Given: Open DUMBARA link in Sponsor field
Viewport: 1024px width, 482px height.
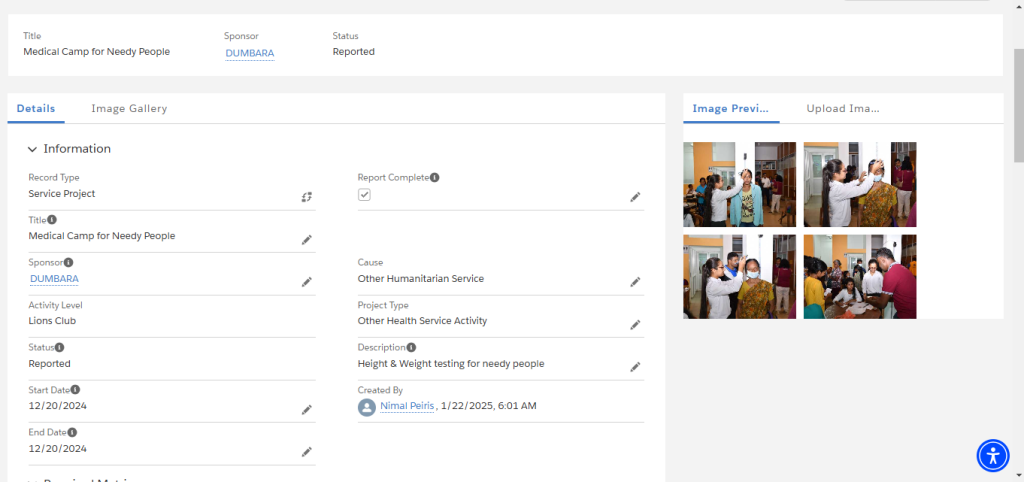Looking at the screenshot, I should click(54, 279).
